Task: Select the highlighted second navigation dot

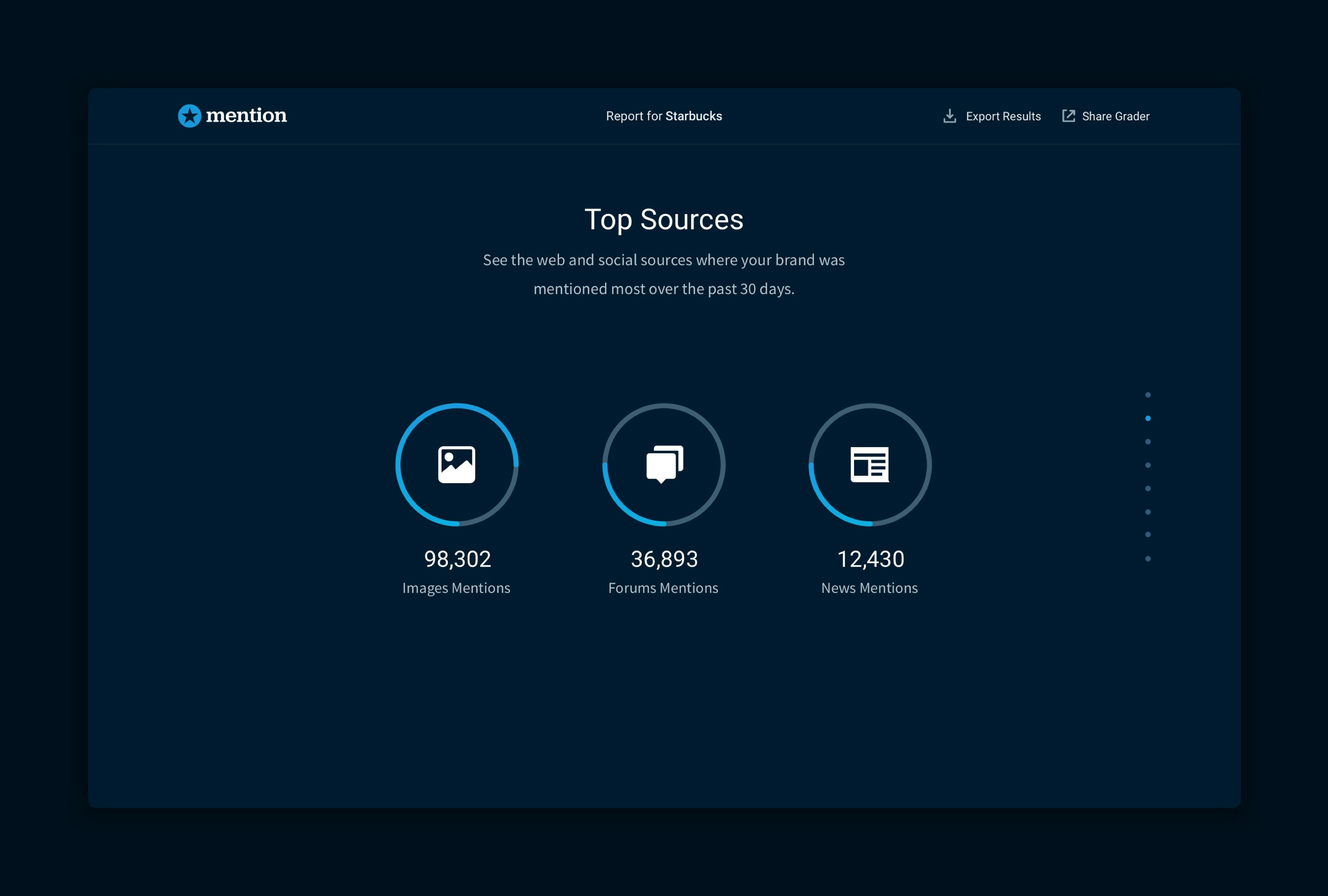Action: pyautogui.click(x=1148, y=418)
